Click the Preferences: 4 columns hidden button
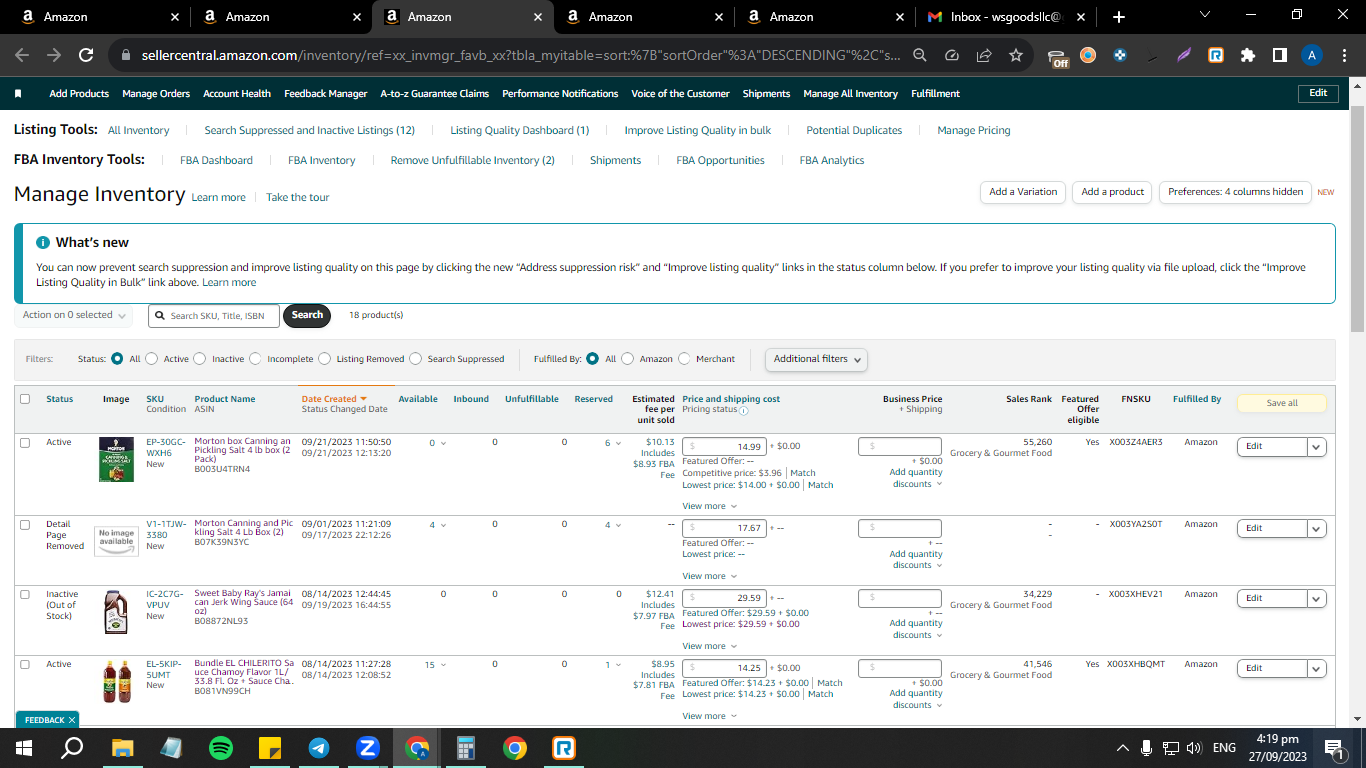Image resolution: width=1366 pixels, height=768 pixels. coord(1235,192)
